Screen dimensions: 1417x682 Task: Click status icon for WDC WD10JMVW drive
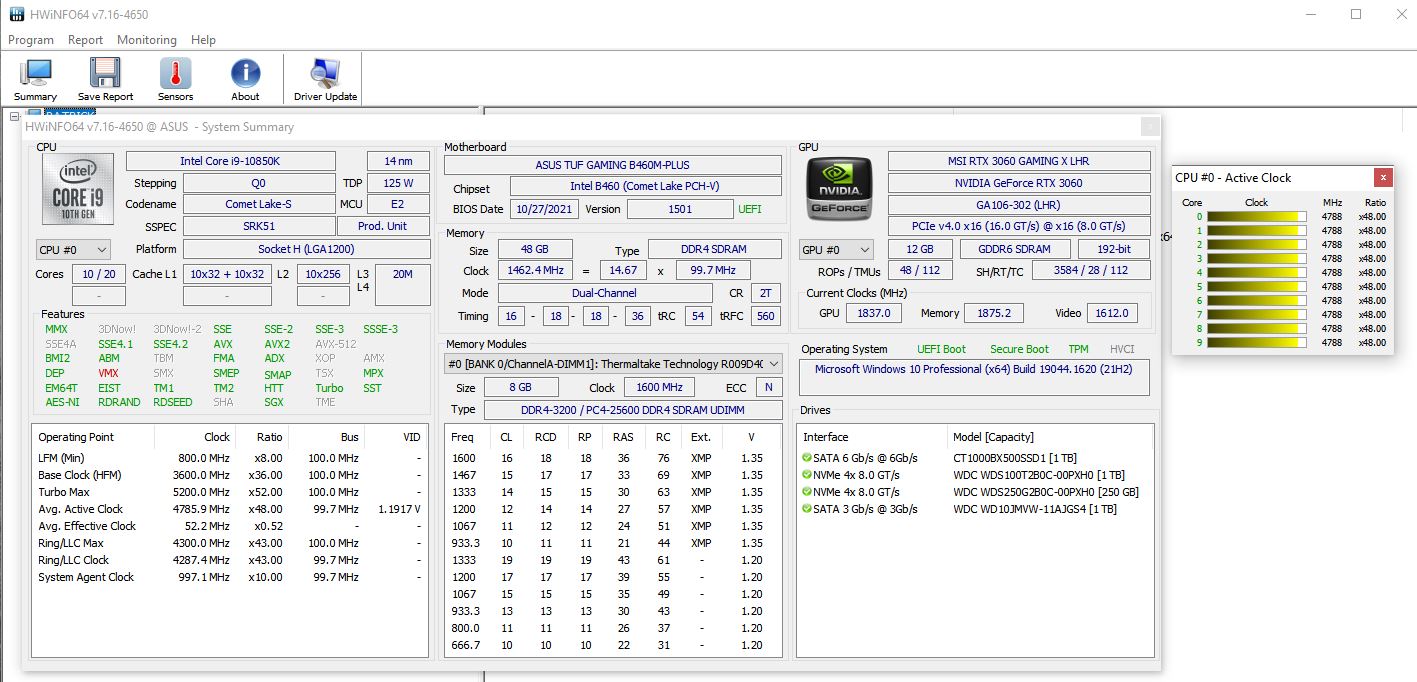[x=806, y=509]
